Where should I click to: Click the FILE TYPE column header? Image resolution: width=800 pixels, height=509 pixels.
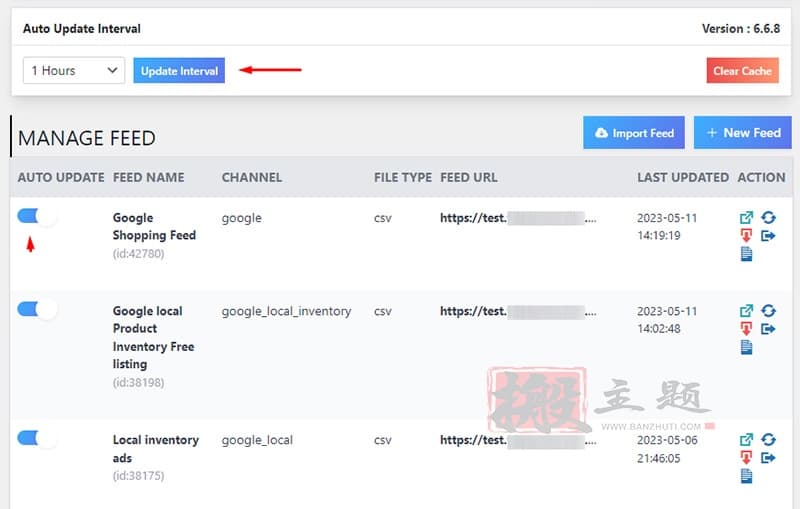tap(403, 177)
